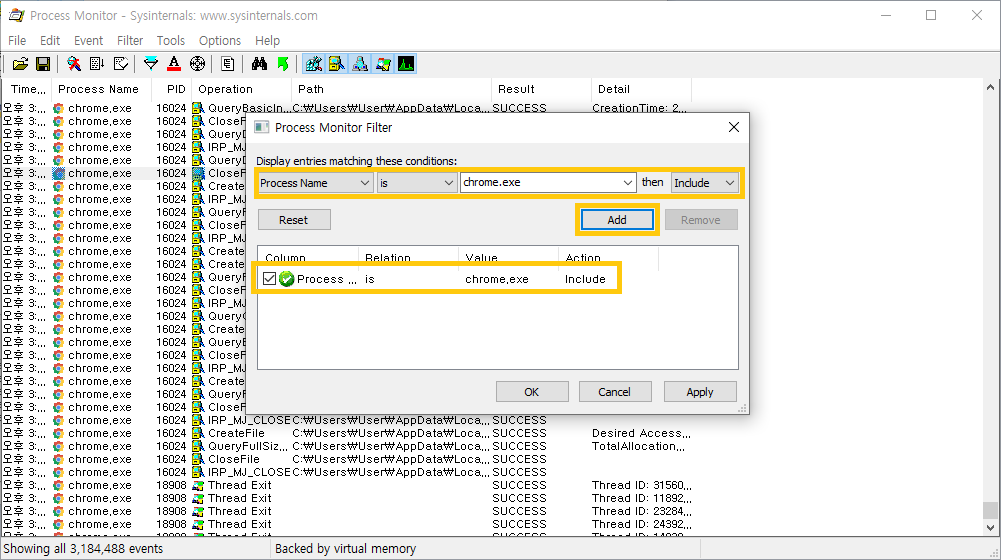Open the Event menu
This screenshot has width=1001, height=560.
click(x=88, y=40)
